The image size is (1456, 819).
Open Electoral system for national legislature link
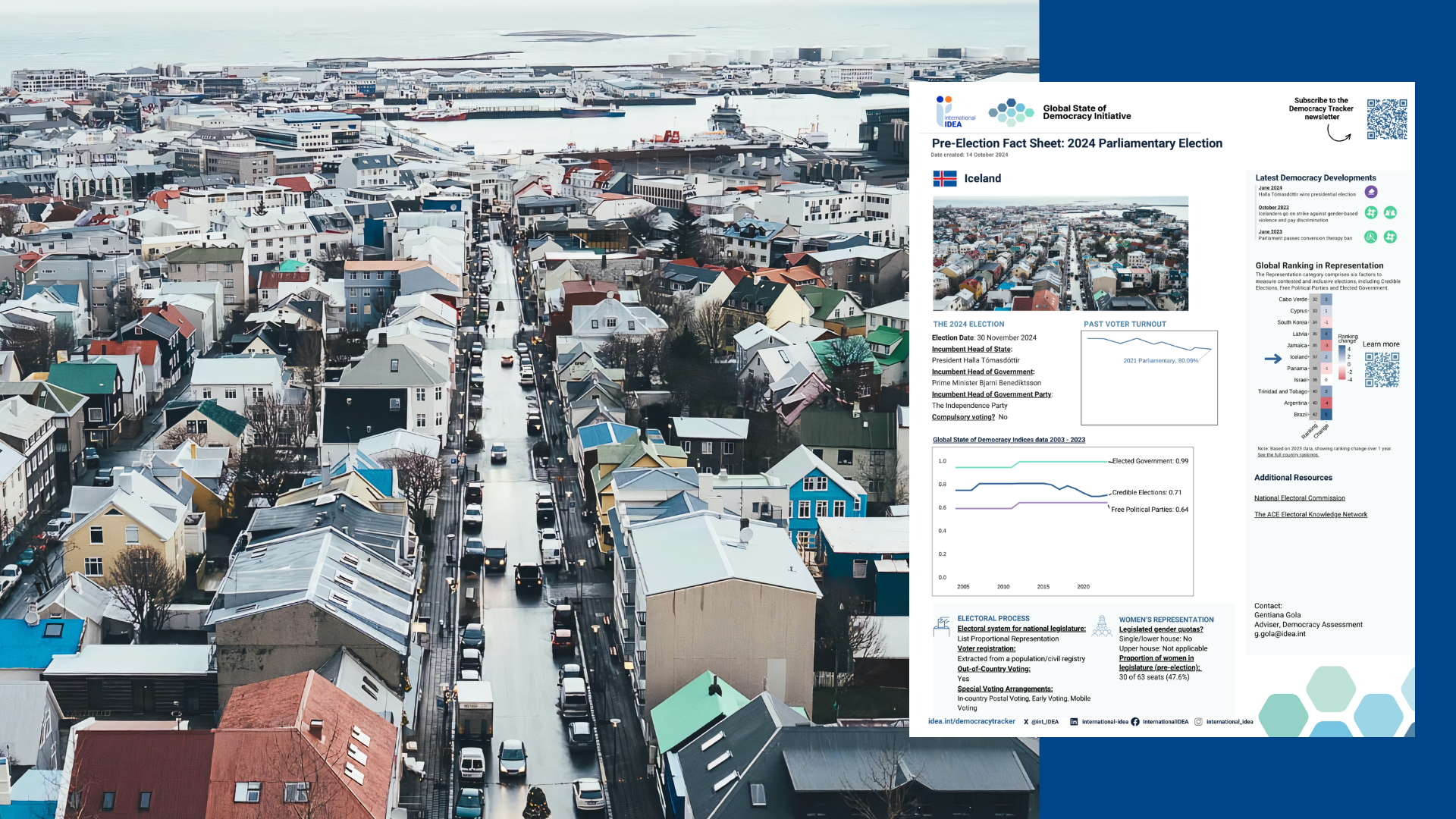1021,629
